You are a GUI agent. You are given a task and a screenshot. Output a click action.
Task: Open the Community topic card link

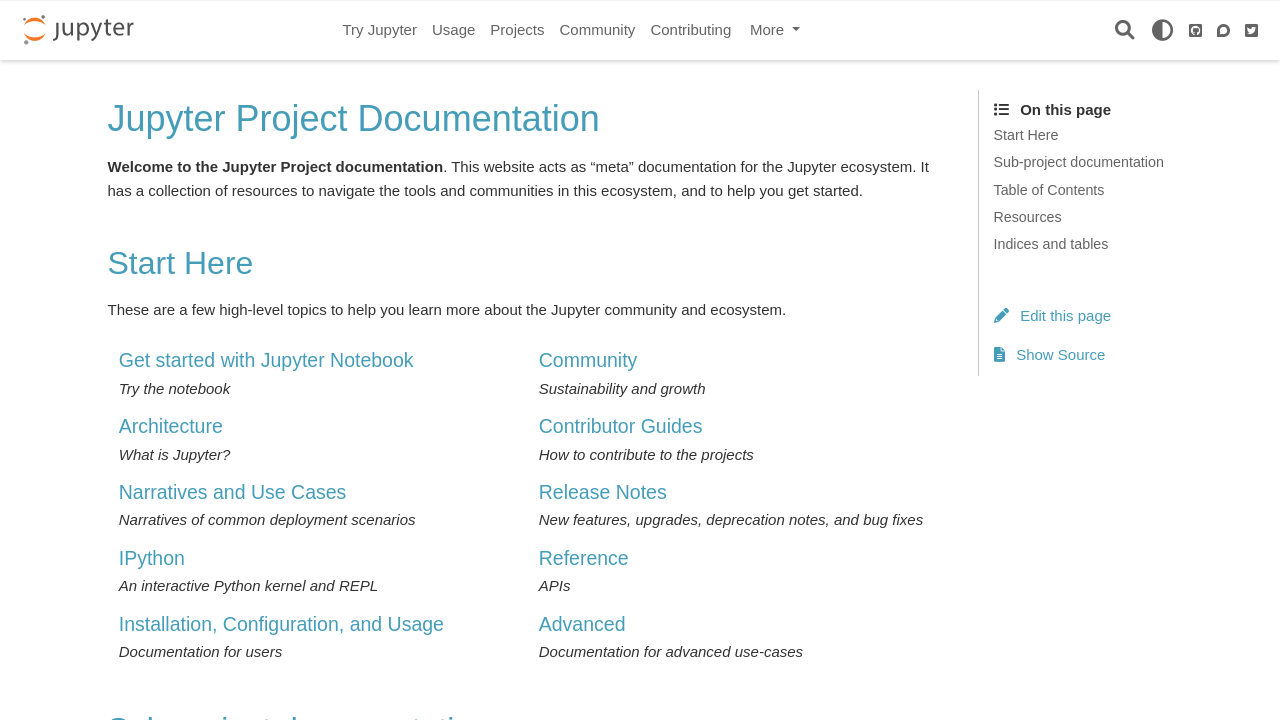pos(588,360)
